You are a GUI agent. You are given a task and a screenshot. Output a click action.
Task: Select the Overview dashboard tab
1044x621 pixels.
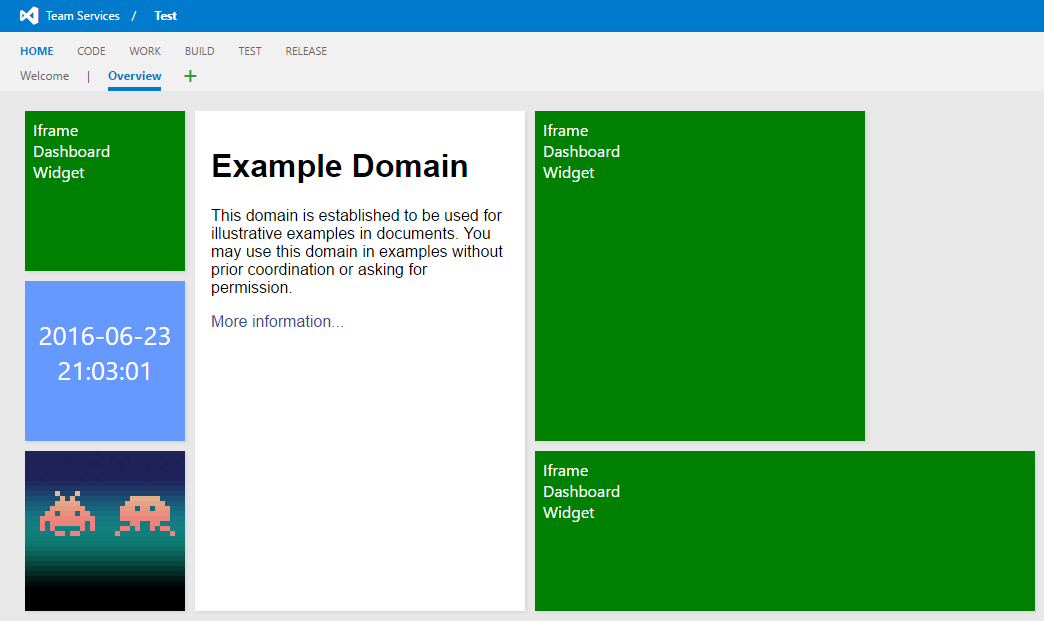(x=134, y=75)
